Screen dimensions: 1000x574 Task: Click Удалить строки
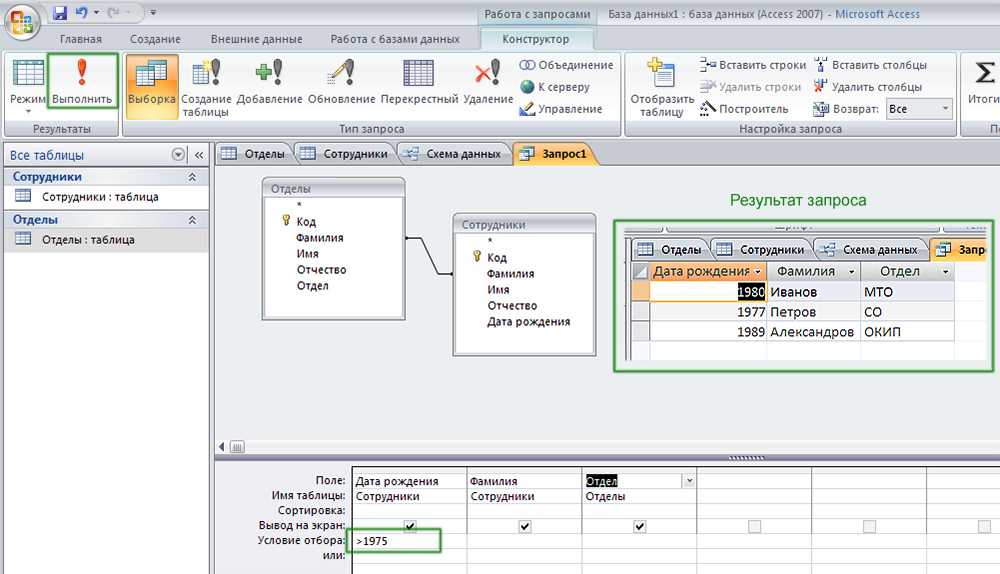[x=750, y=87]
